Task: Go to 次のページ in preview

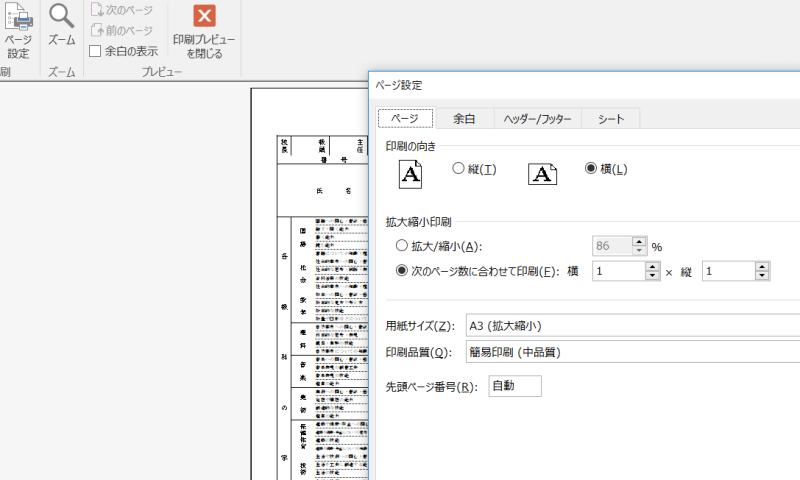Action: 121,10
